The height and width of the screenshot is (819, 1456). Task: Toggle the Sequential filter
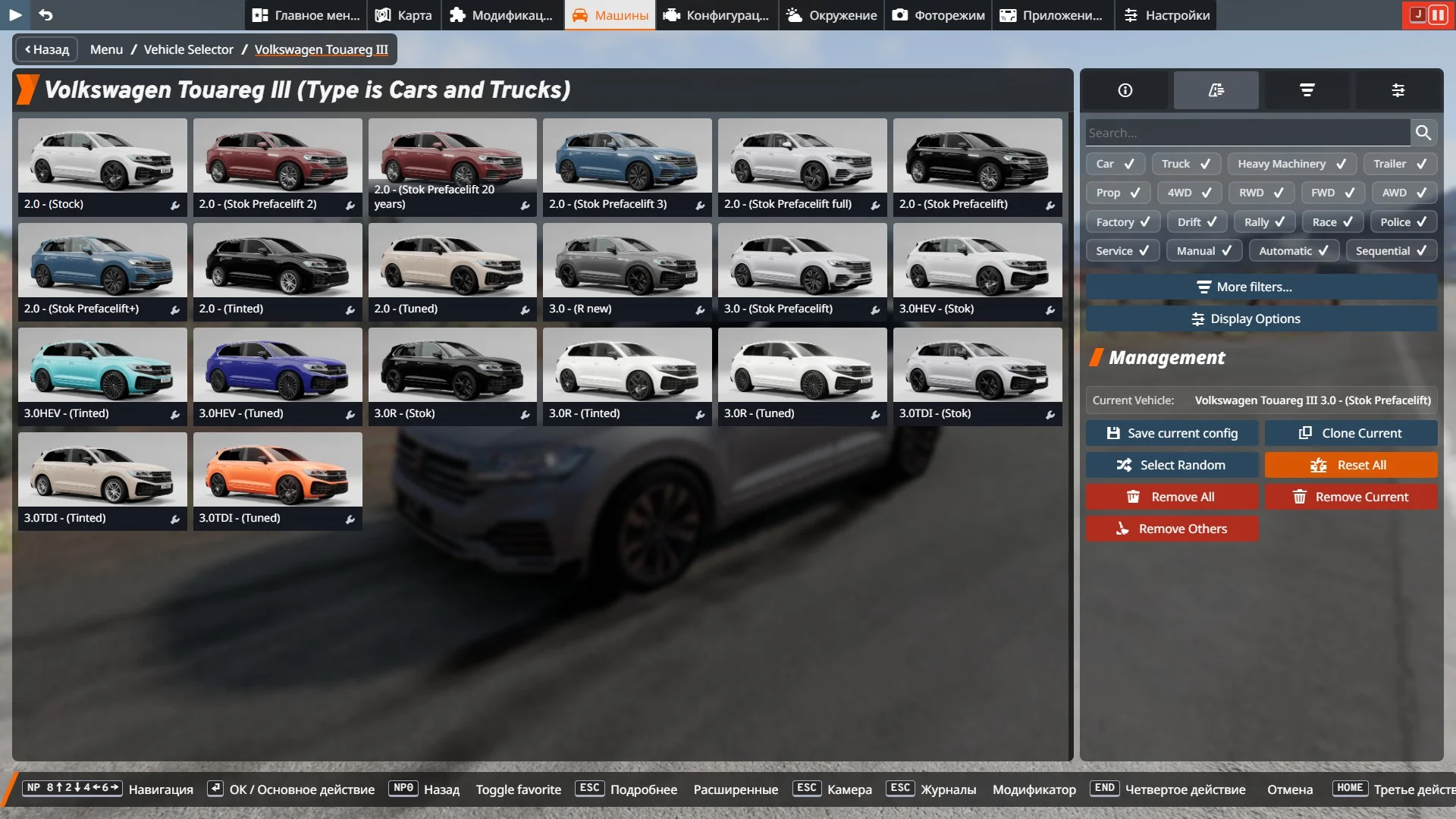(1392, 251)
